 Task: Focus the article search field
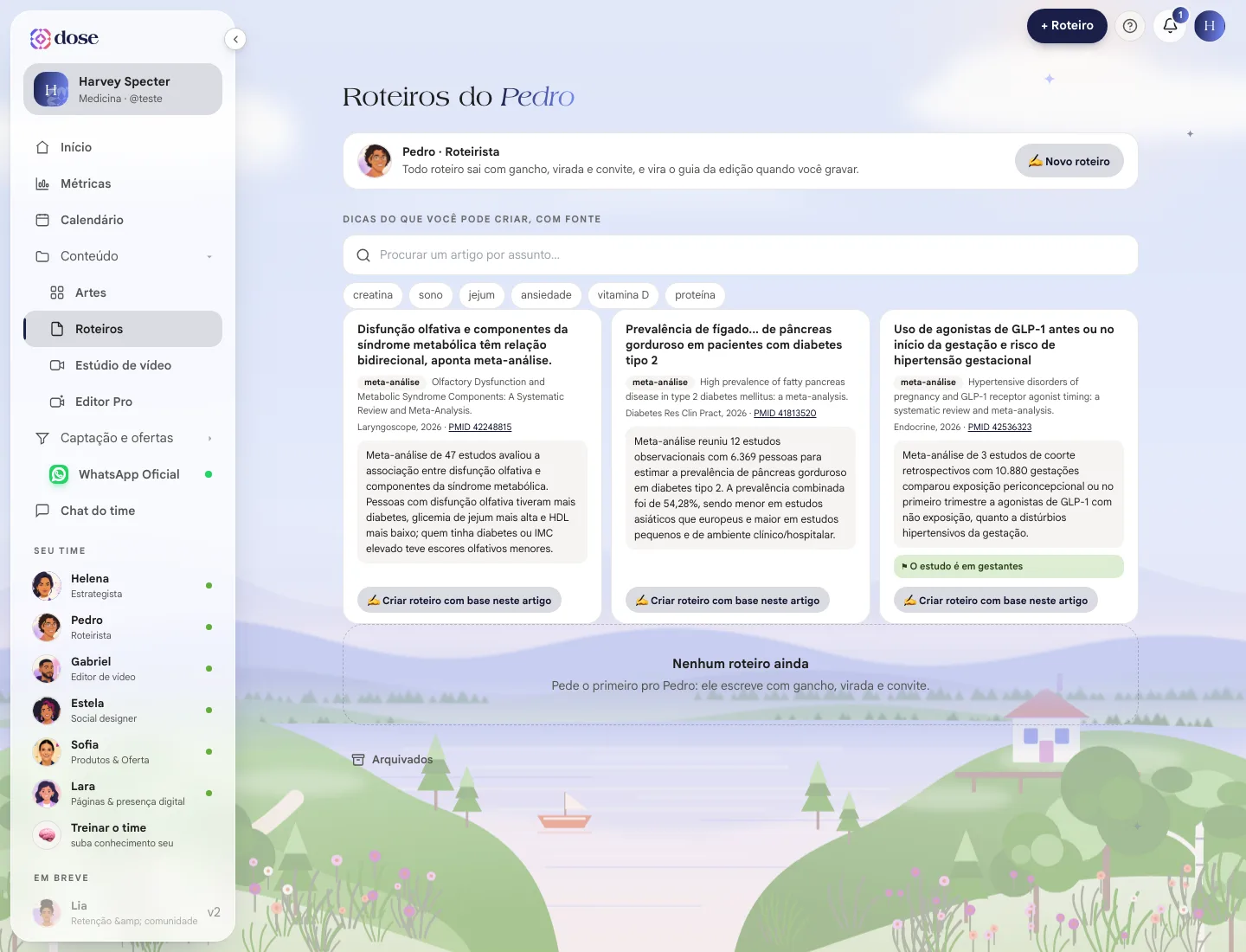(x=741, y=255)
